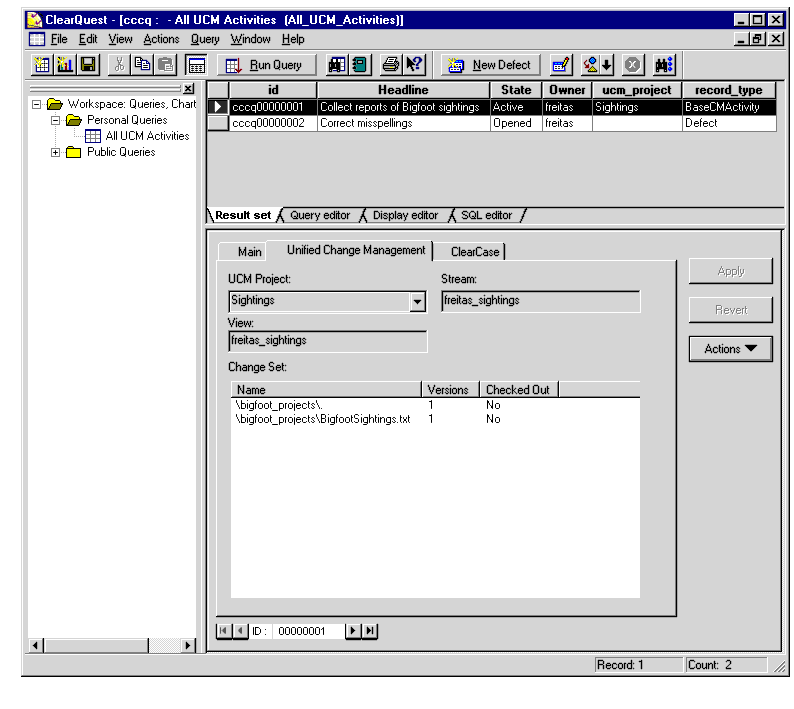Go to last record navigation button
The image size is (794, 709).
click(x=370, y=631)
